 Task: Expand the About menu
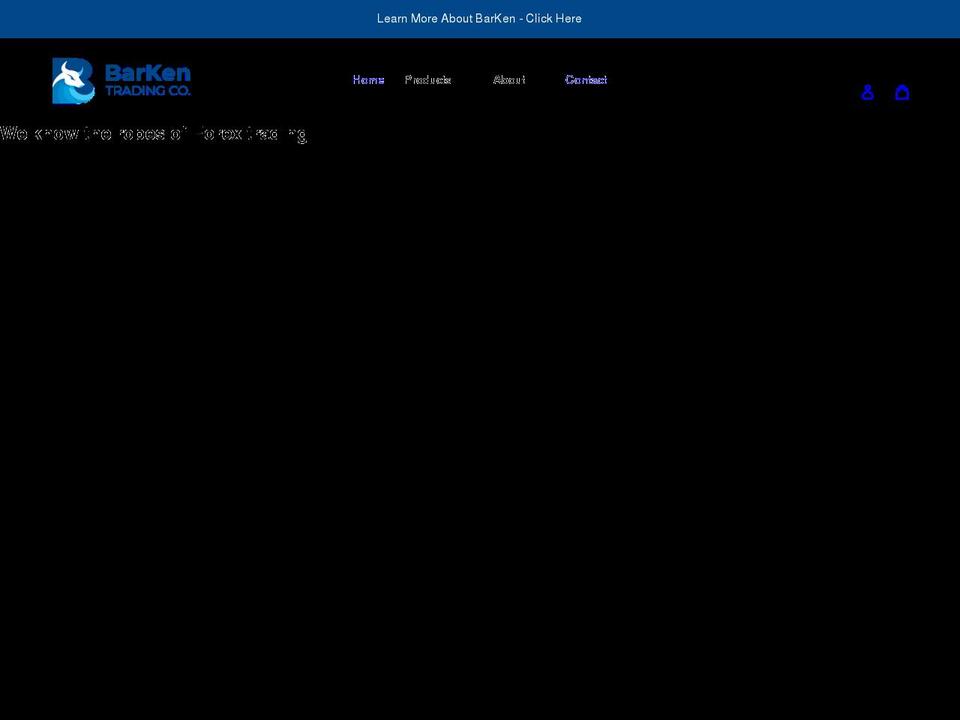point(509,80)
